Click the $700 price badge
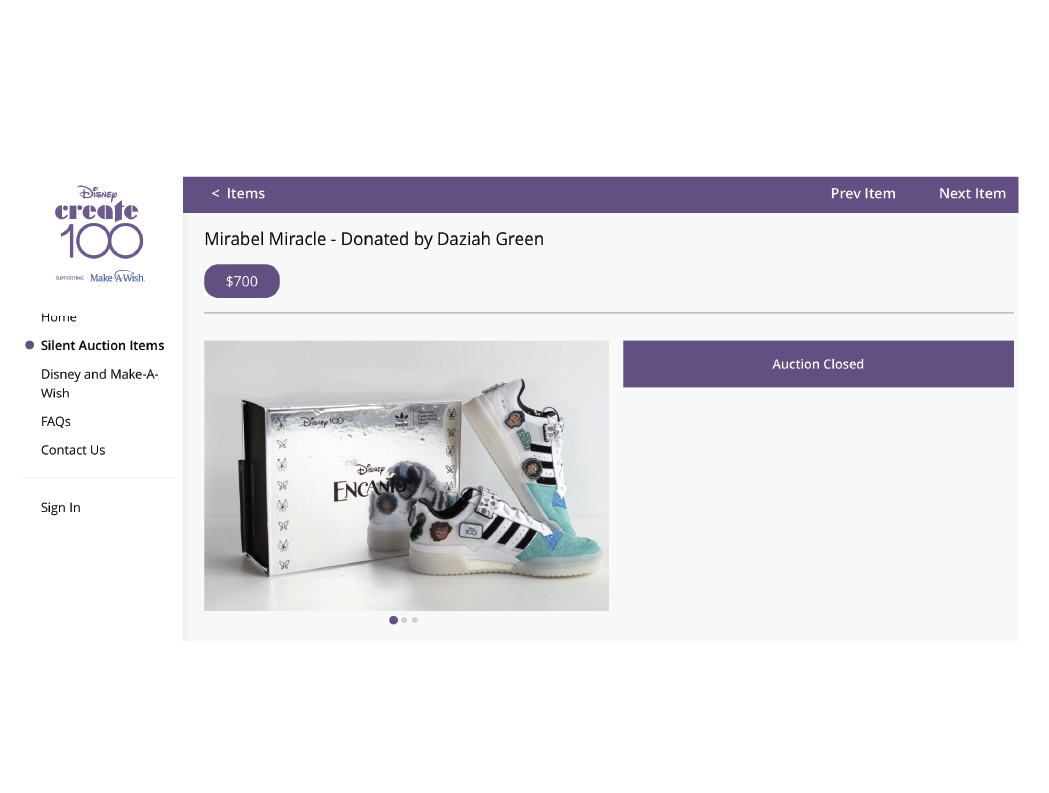Screen dimensions: 1049x793 point(242,281)
